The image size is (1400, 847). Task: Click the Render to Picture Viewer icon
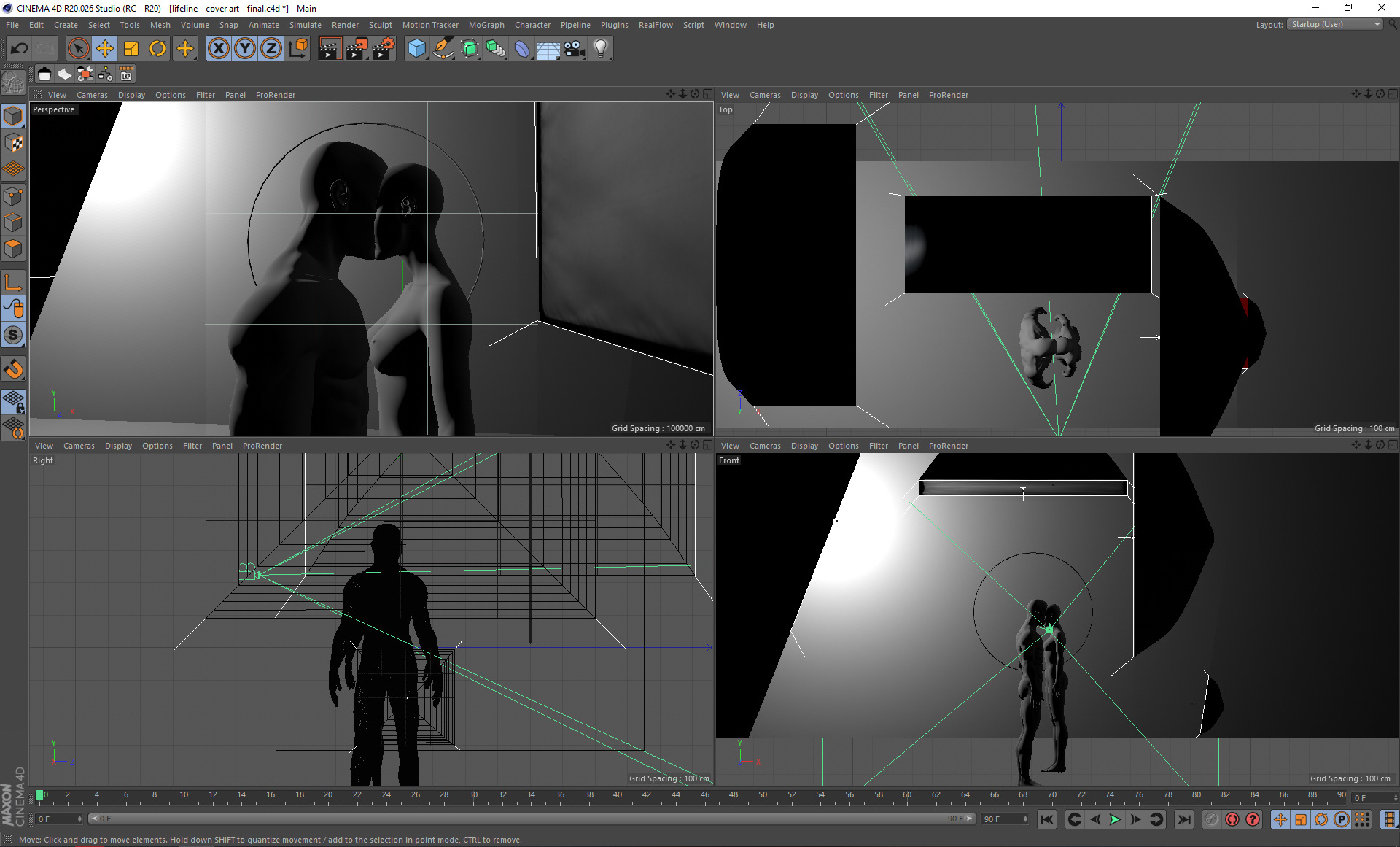pos(357,49)
